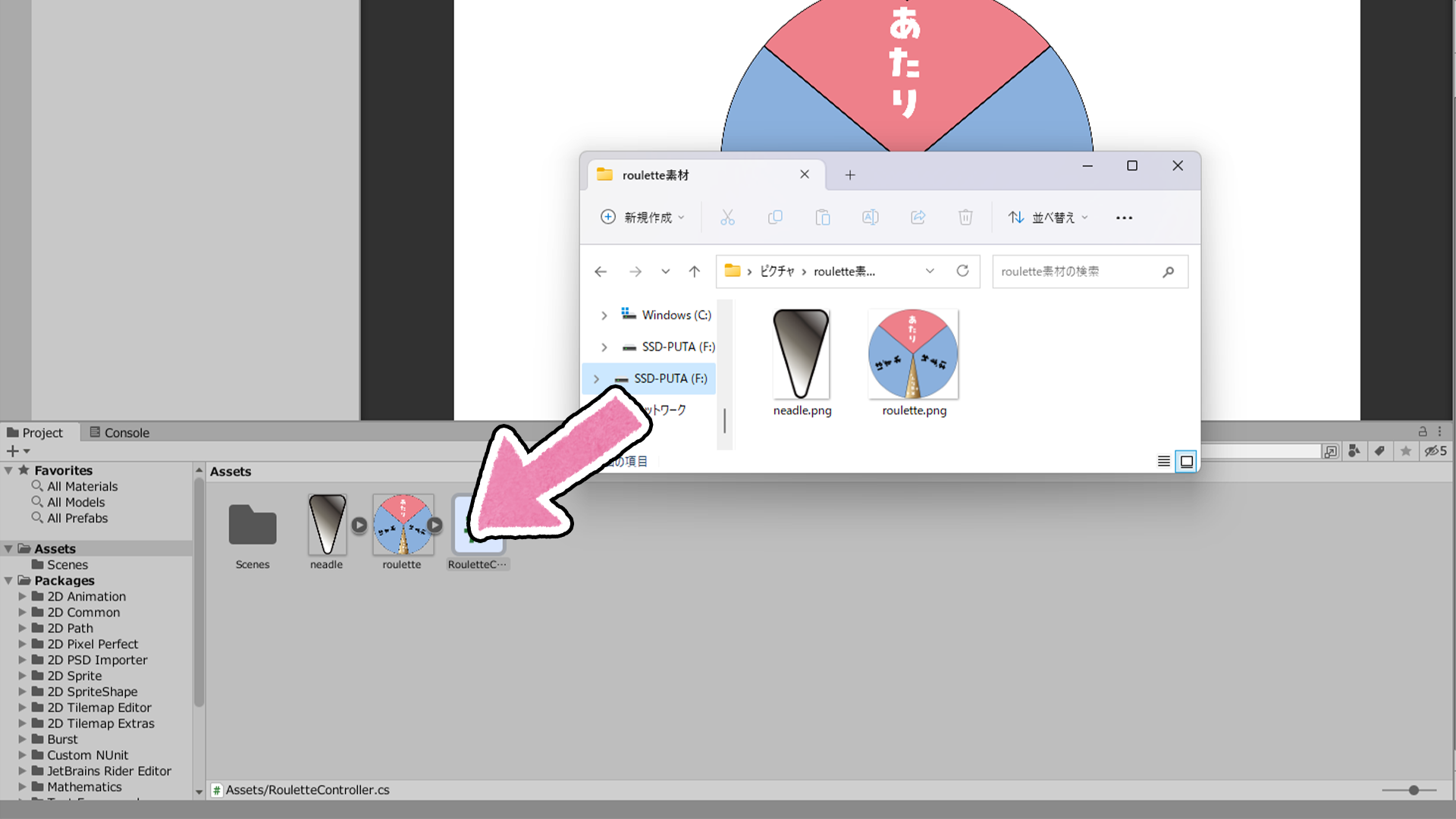This screenshot has height=819, width=1456.
Task: Save the search by clicking the star icon
Action: click(x=1406, y=451)
